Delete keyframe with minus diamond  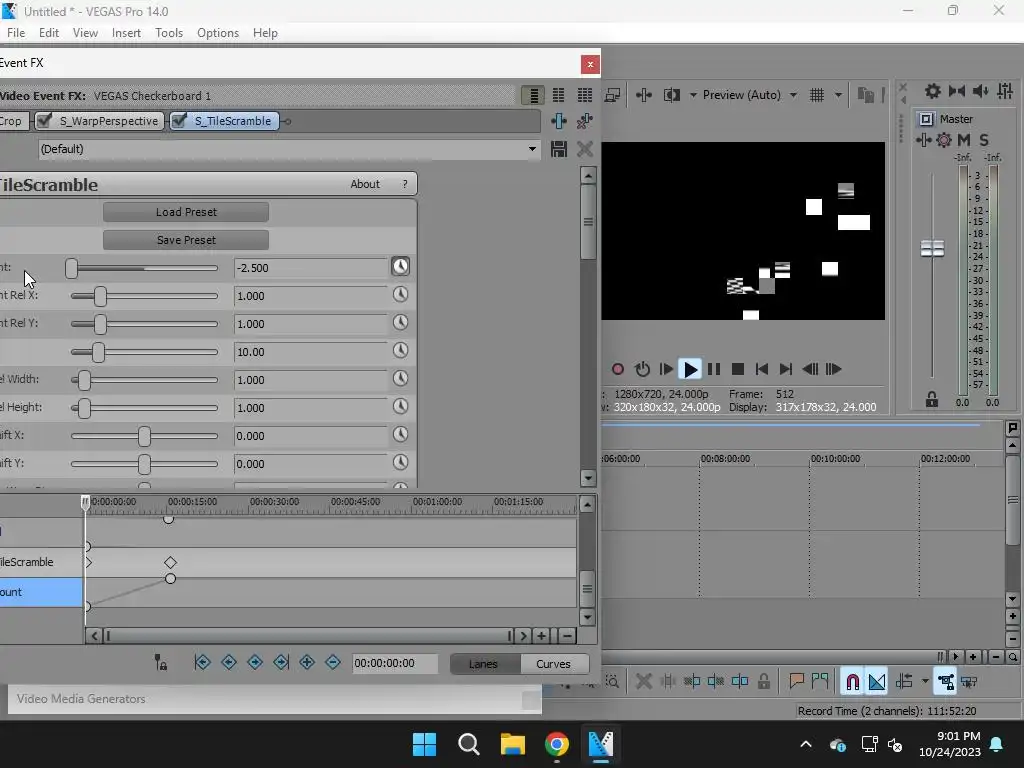(x=332, y=662)
